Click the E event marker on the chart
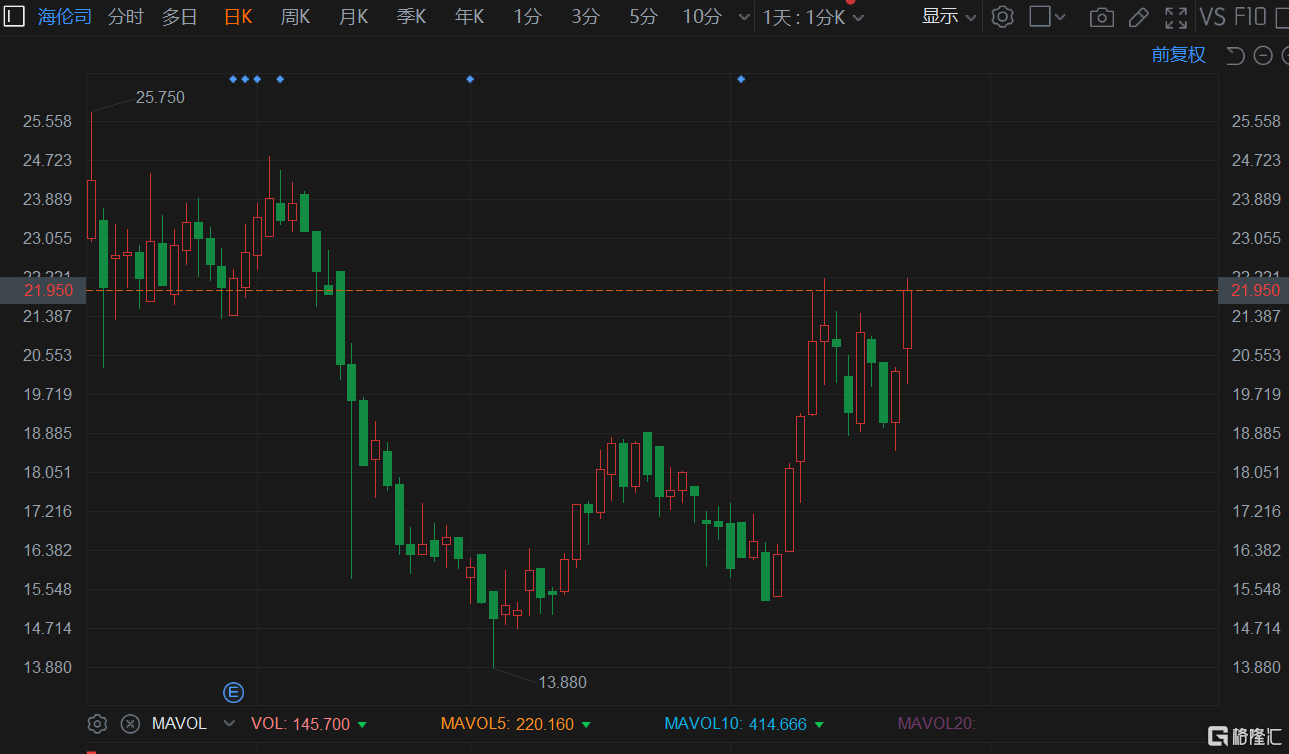The height and width of the screenshot is (754, 1289). (x=233, y=691)
